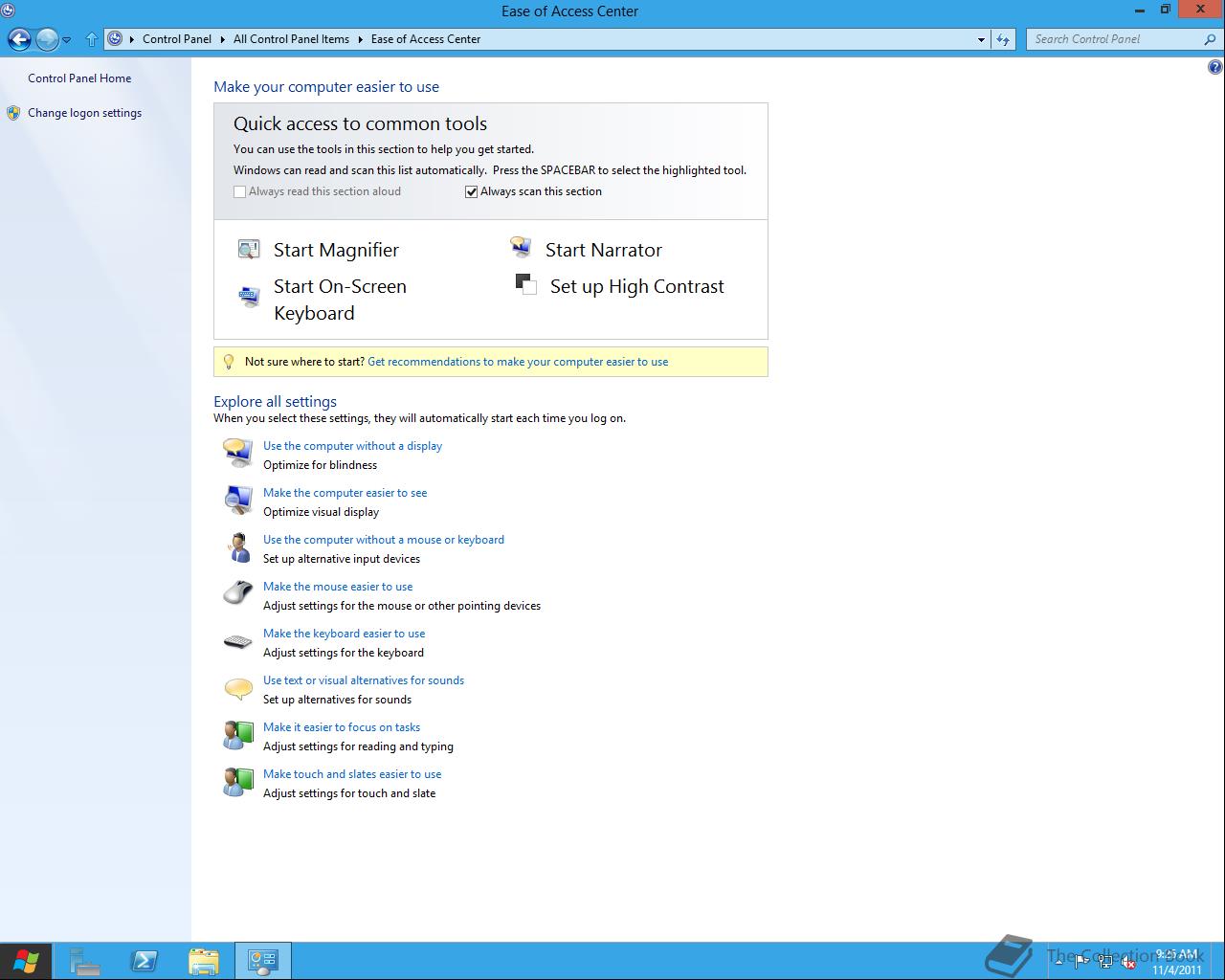
Task: Click the Forward navigation arrow
Action: tap(47, 39)
